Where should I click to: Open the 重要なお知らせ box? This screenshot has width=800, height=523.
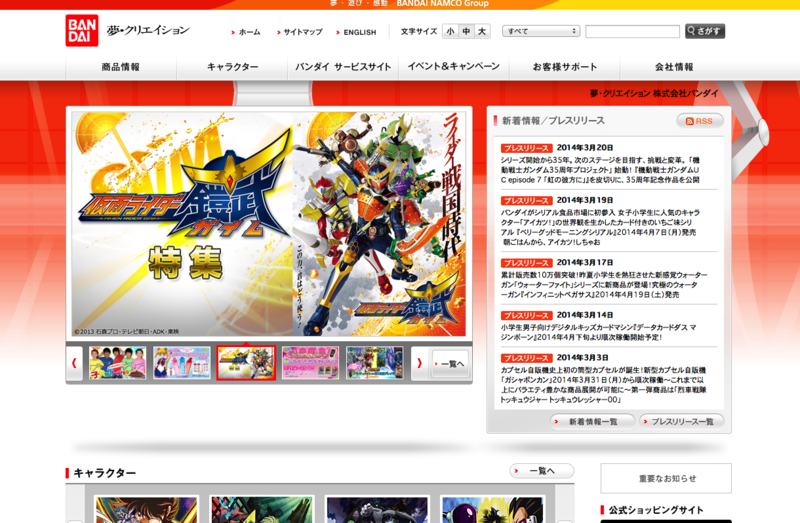(666, 479)
